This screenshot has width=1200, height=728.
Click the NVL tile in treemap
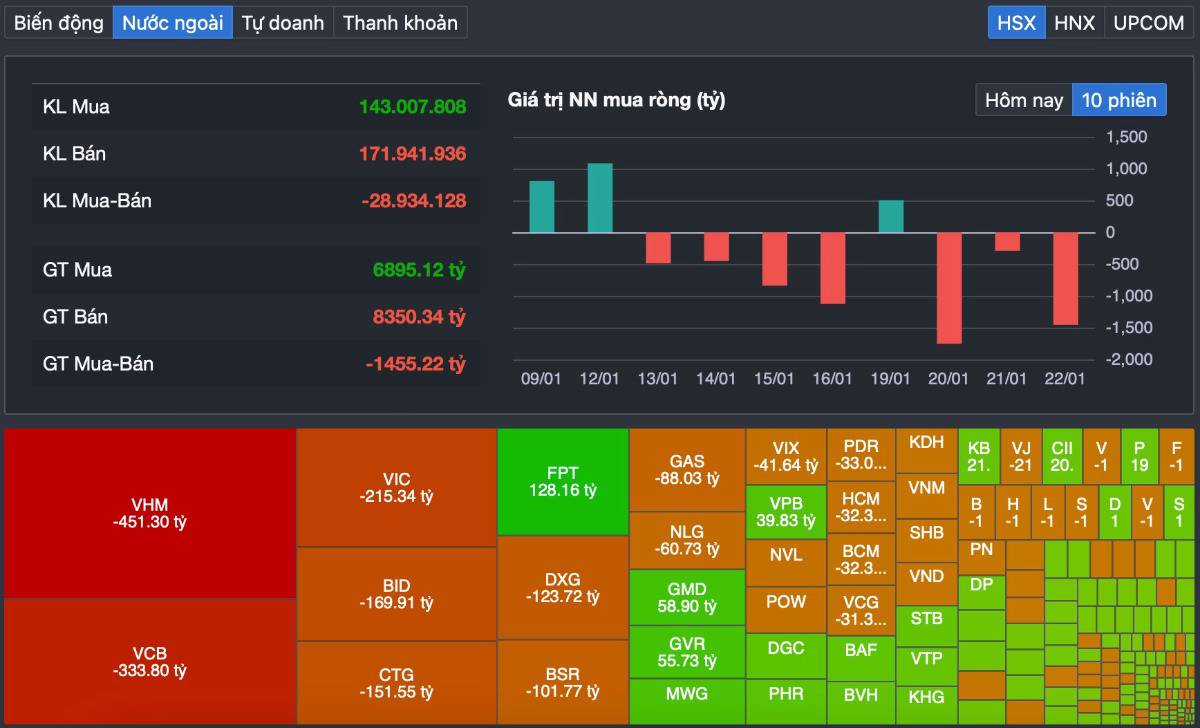[786, 562]
